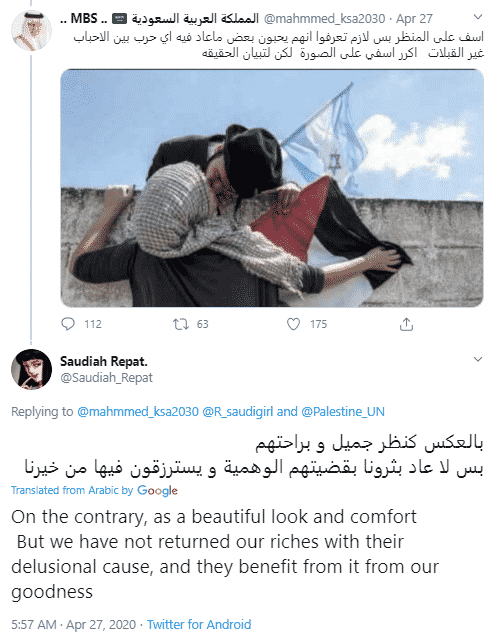
Task: Open the share icon under the photo
Action: (x=406, y=324)
